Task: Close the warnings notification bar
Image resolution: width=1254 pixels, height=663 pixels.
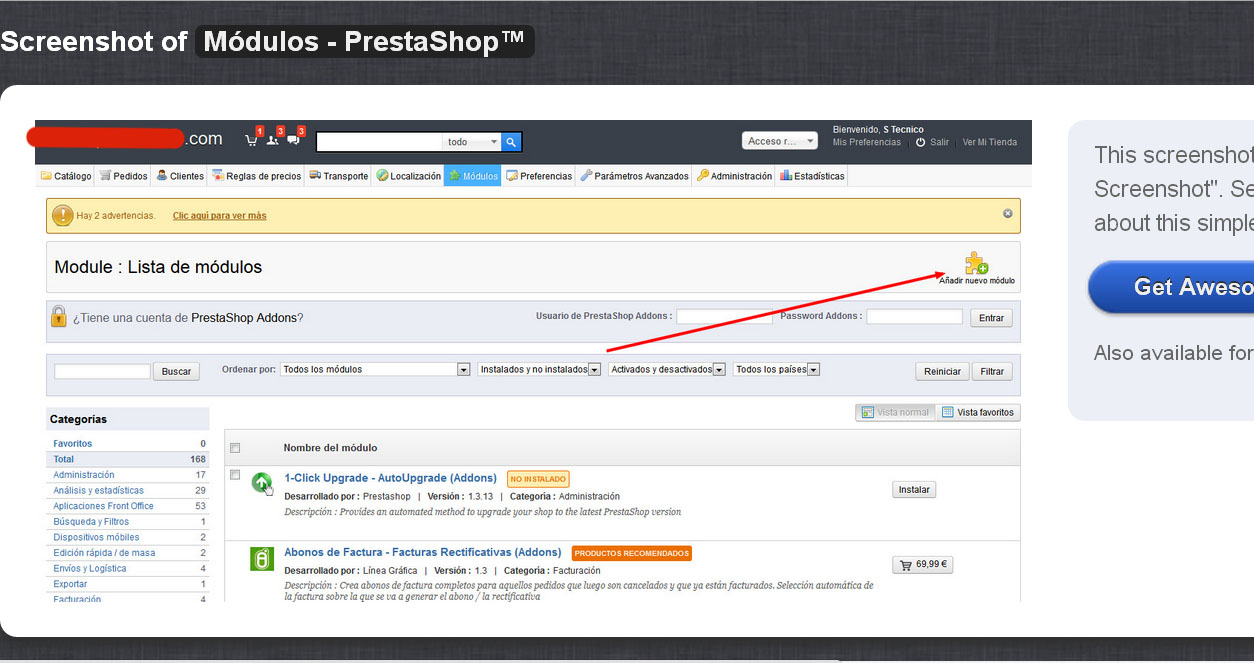Action: pos(1007,213)
